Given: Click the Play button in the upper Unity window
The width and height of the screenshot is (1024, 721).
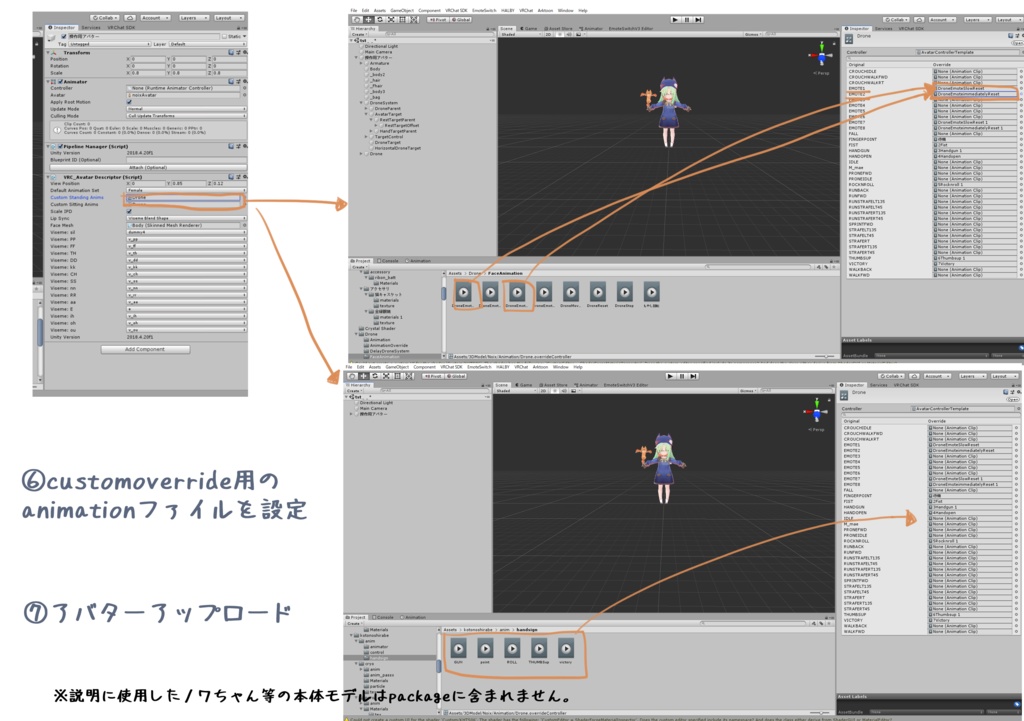Looking at the screenshot, I should (675, 20).
